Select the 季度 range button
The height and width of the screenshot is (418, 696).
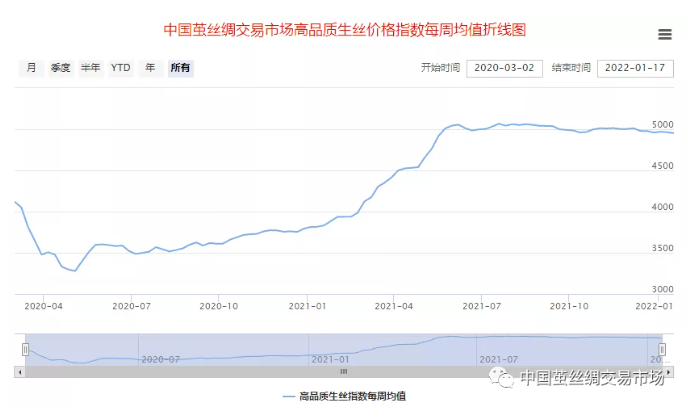tap(60, 68)
